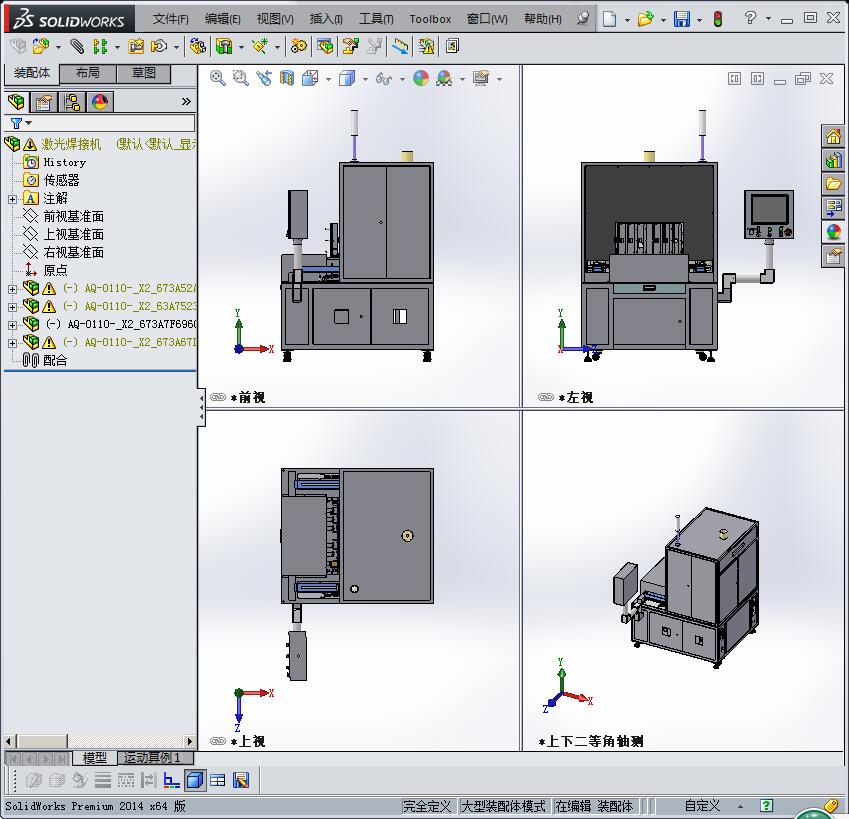
Task: Open the View Palette task pane icon
Action: (x=833, y=207)
